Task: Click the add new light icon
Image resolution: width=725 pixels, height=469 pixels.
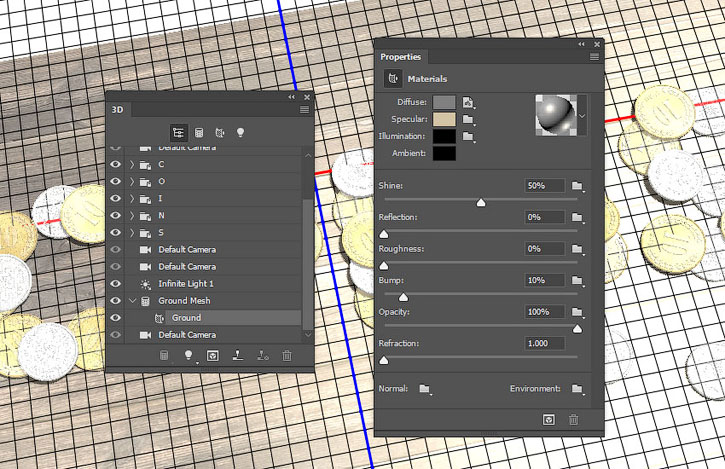Action: point(188,355)
